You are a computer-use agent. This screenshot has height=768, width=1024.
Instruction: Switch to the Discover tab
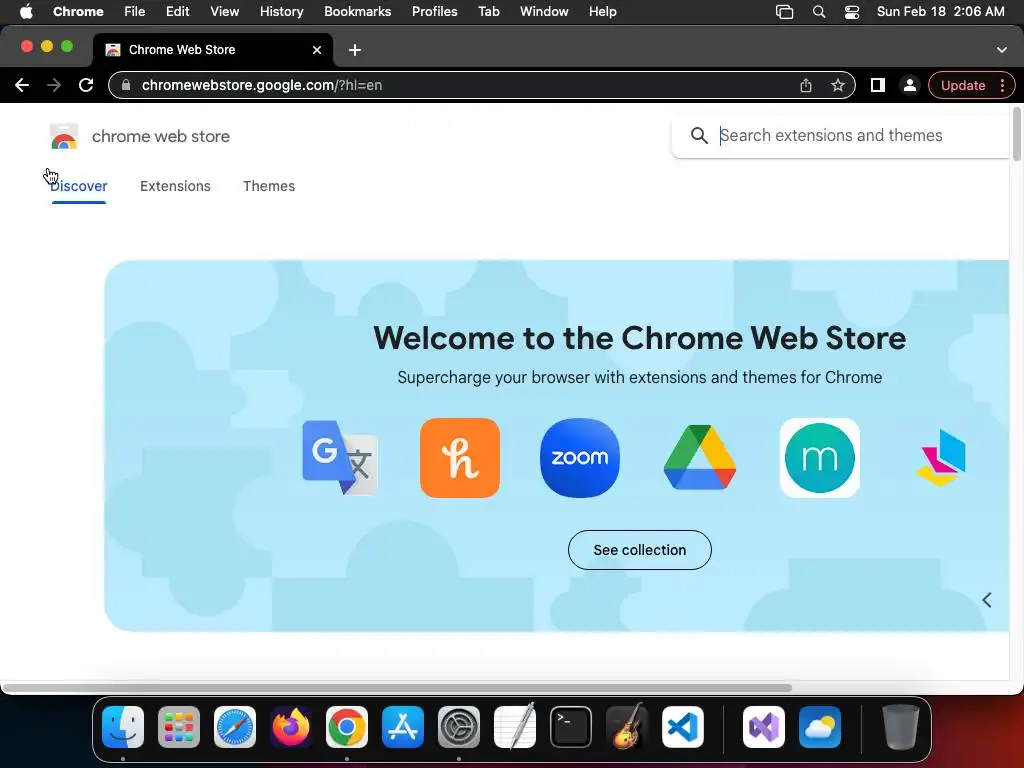[x=78, y=186]
